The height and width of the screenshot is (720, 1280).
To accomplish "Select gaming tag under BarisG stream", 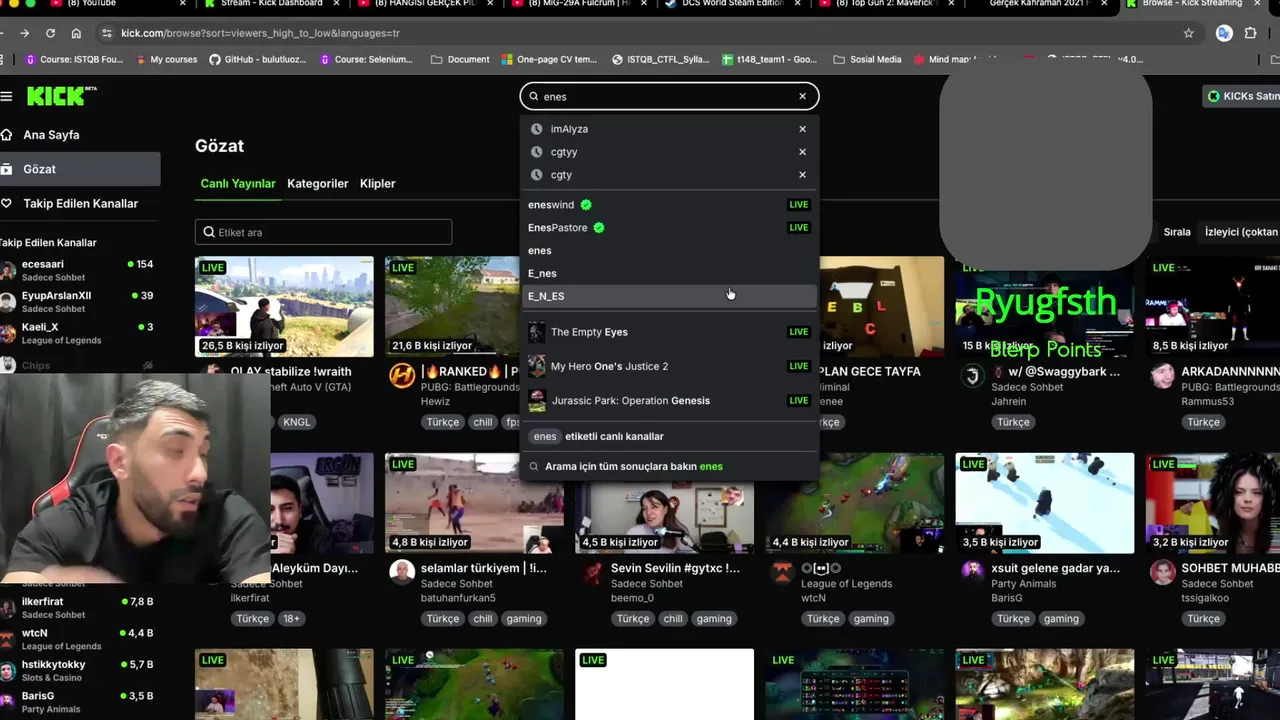I will click(x=1061, y=619).
